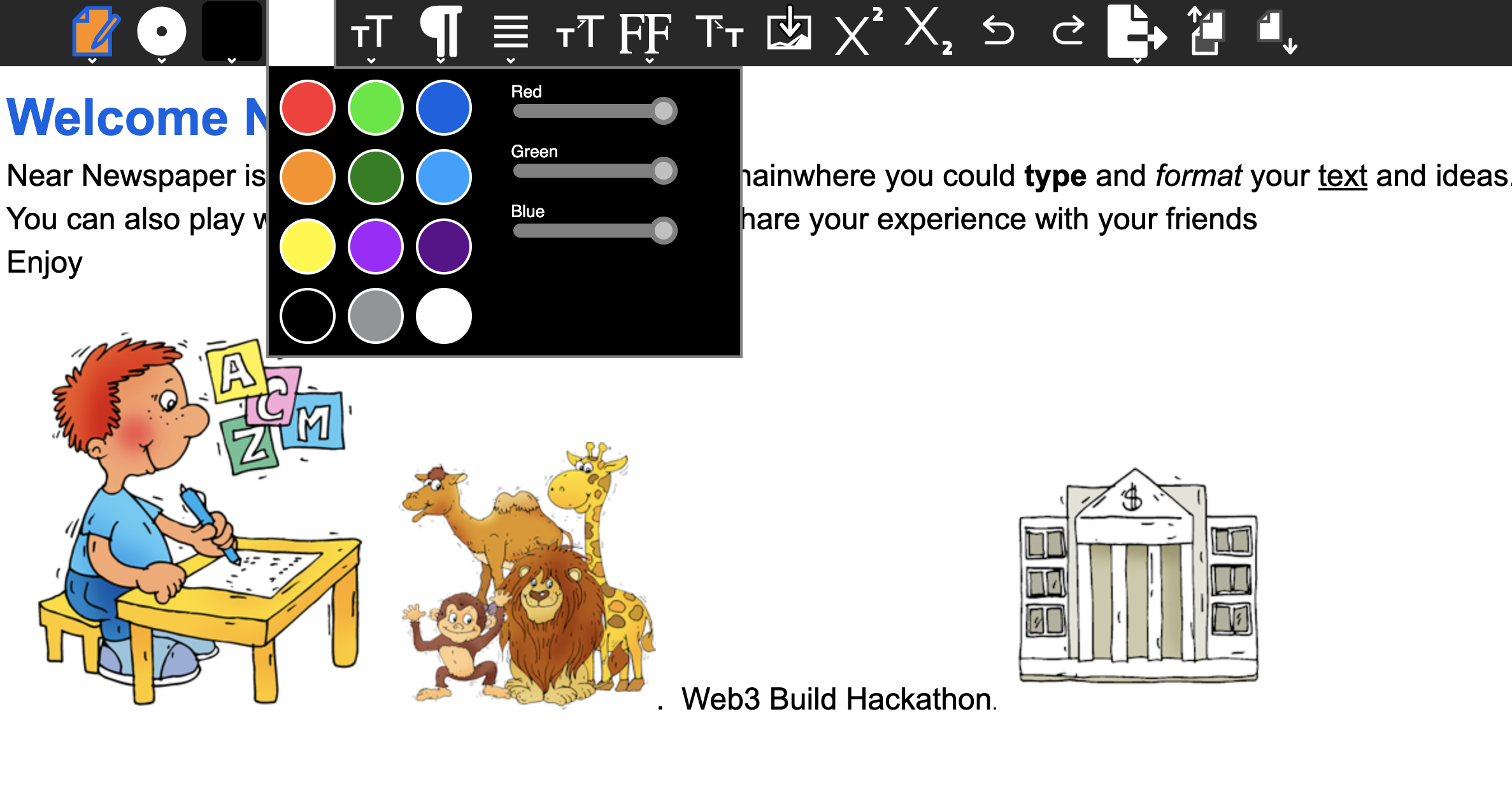
Task: Click the increase font size icon
Action: click(579, 32)
